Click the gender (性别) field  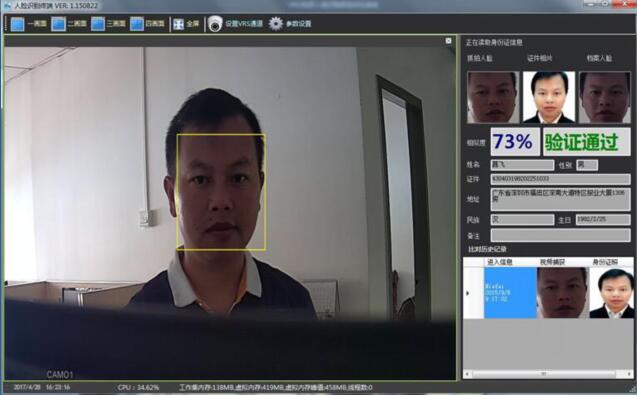[587, 165]
